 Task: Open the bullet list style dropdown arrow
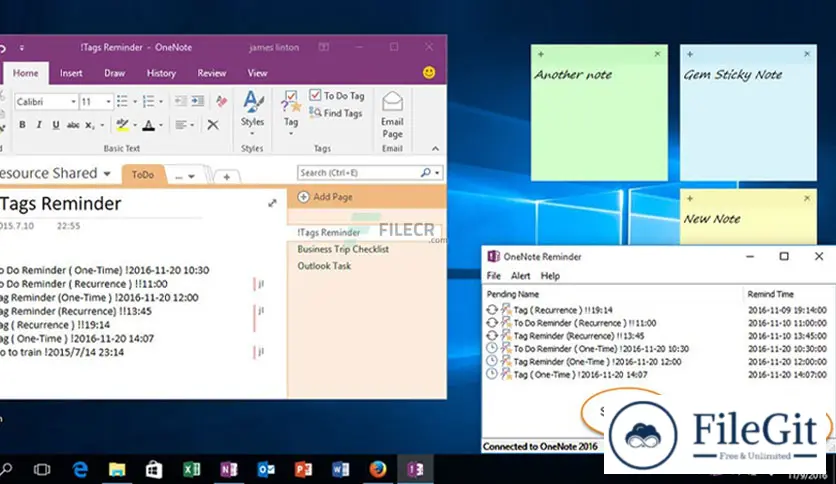134,101
